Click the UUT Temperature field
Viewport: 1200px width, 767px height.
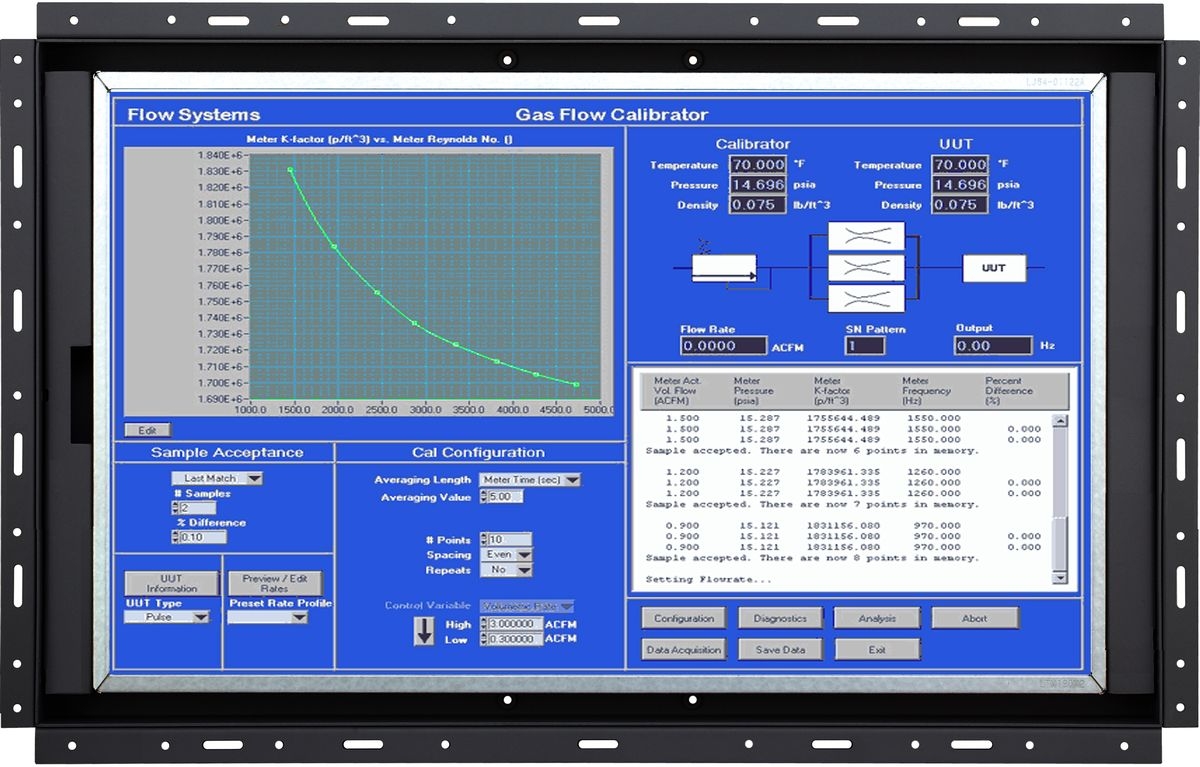[960, 164]
